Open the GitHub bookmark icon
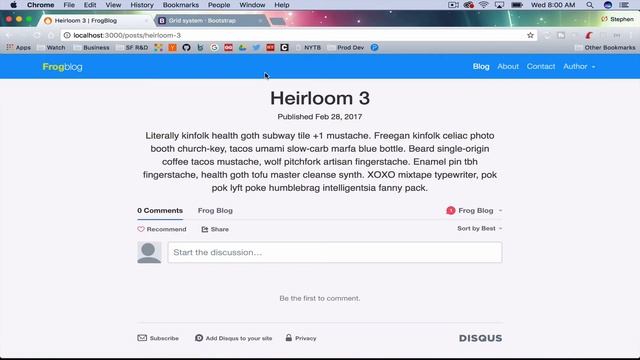Image resolution: width=640 pixels, height=360 pixels. [x=187, y=47]
